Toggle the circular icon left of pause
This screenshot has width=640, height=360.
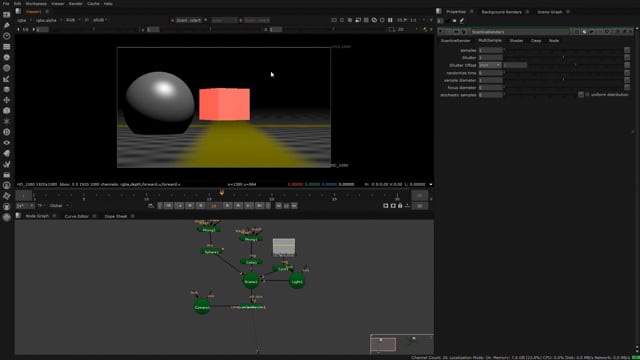(x=382, y=20)
